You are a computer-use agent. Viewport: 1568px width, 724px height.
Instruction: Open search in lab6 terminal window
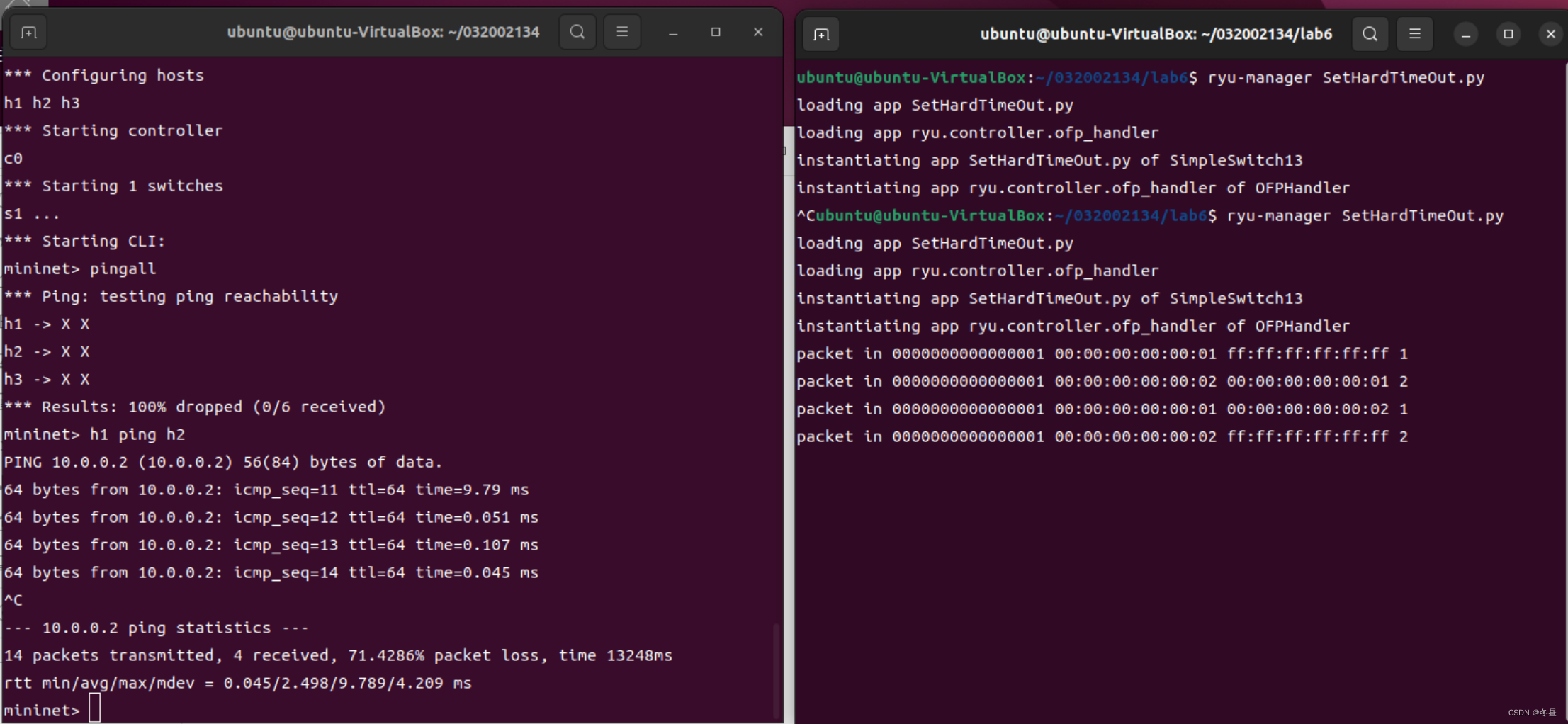(x=1370, y=34)
